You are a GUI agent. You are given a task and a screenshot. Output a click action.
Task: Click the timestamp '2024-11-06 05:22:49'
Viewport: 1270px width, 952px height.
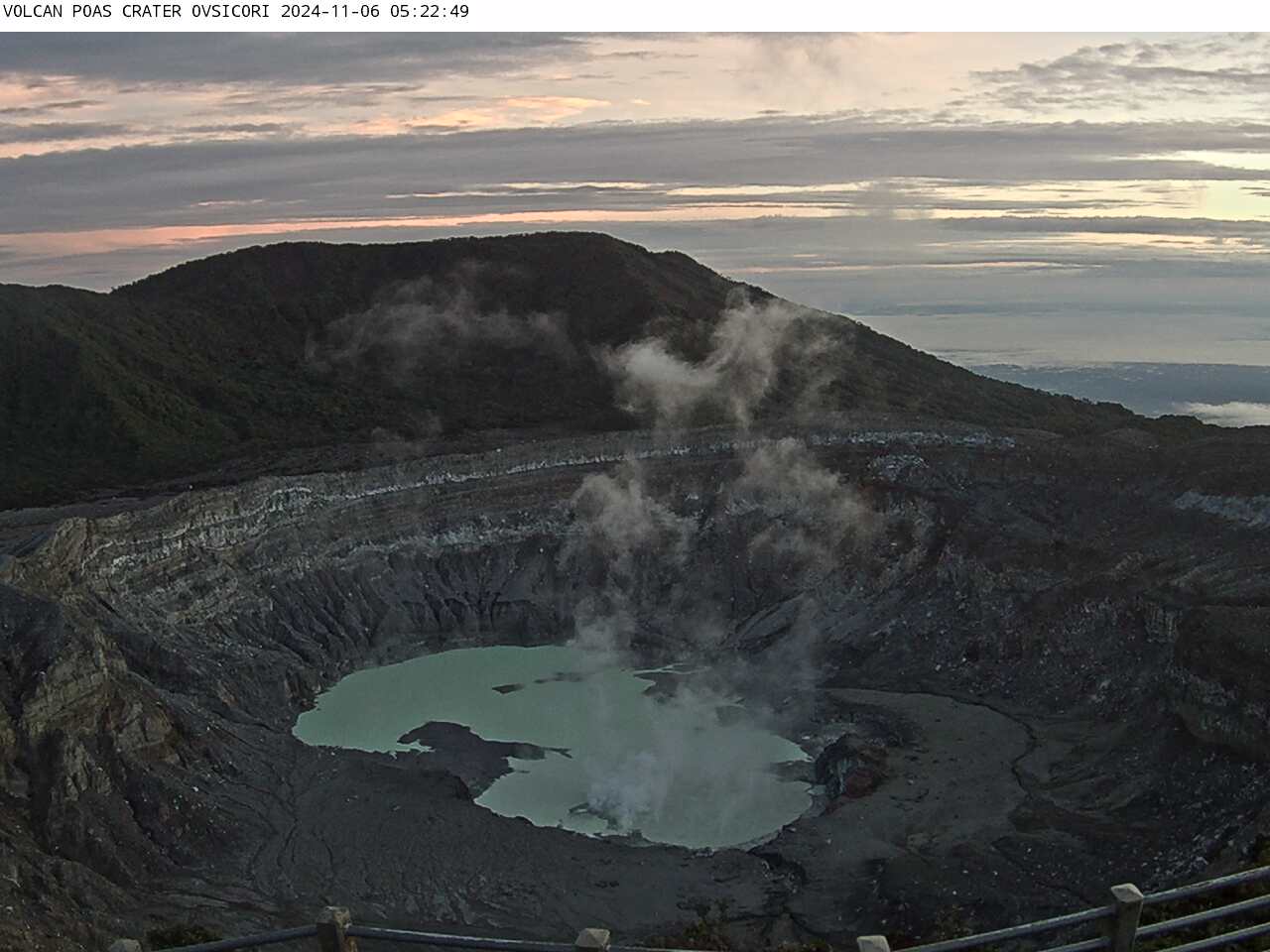[x=375, y=12]
